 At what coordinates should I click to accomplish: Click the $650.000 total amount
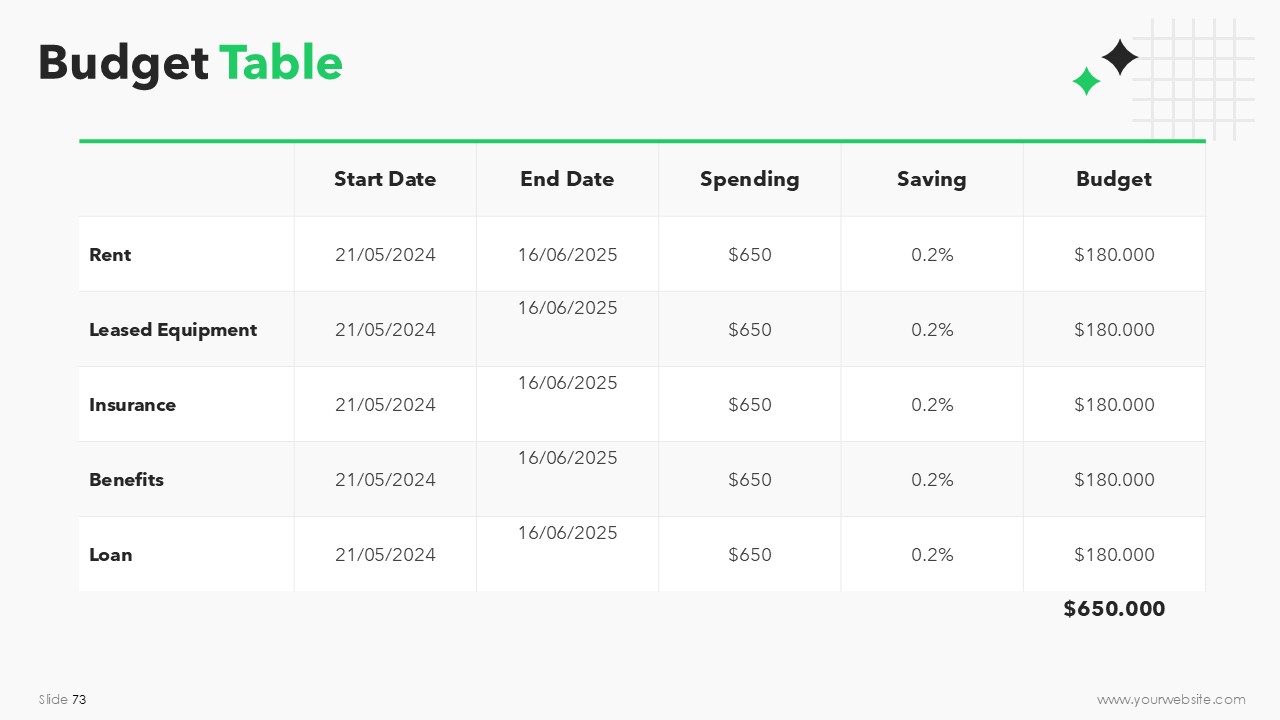point(1114,609)
